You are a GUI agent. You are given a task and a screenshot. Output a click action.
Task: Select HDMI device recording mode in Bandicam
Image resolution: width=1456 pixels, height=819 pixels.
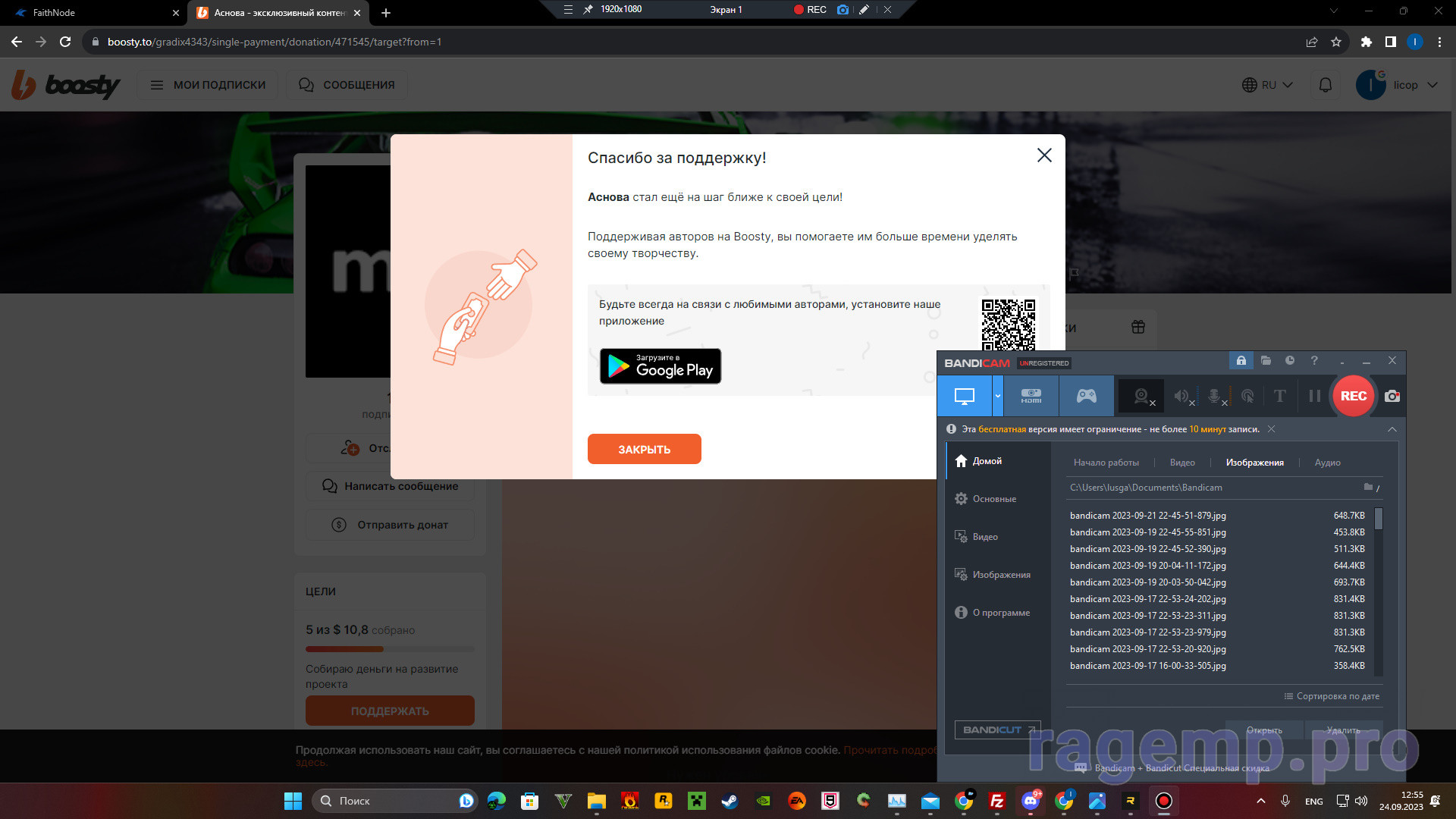(1031, 396)
